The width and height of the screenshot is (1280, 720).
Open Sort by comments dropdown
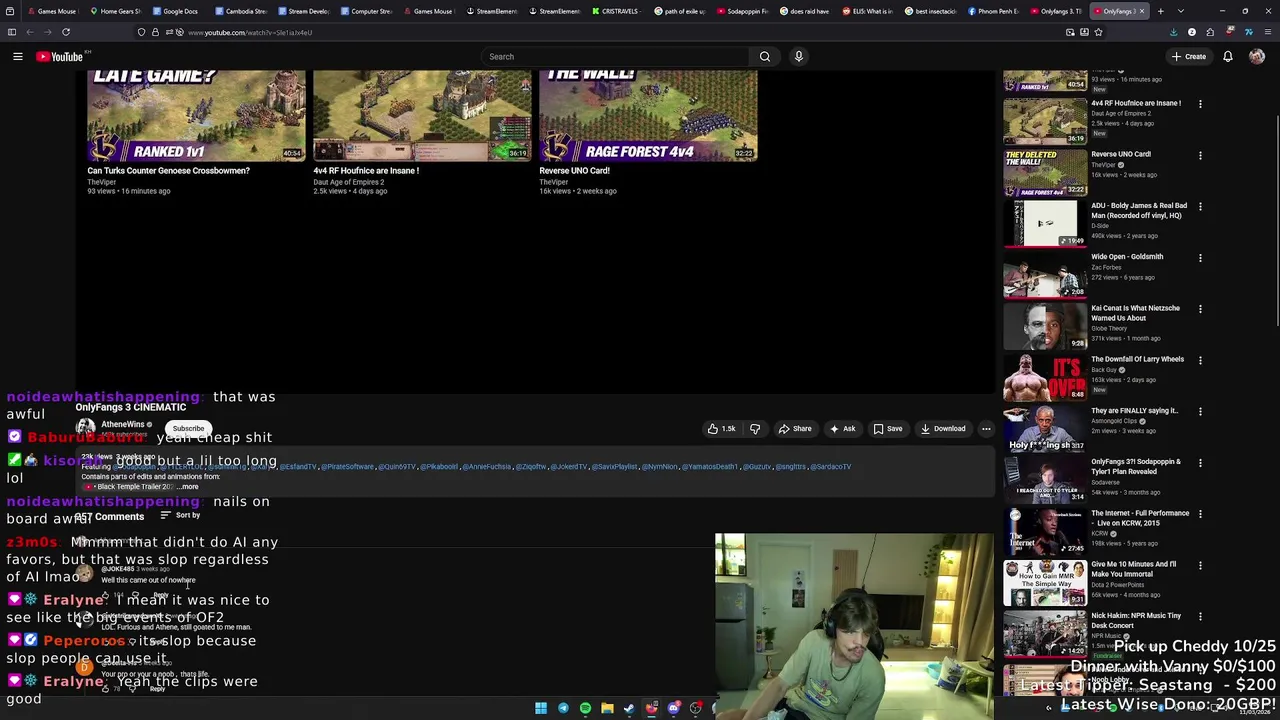(x=181, y=515)
